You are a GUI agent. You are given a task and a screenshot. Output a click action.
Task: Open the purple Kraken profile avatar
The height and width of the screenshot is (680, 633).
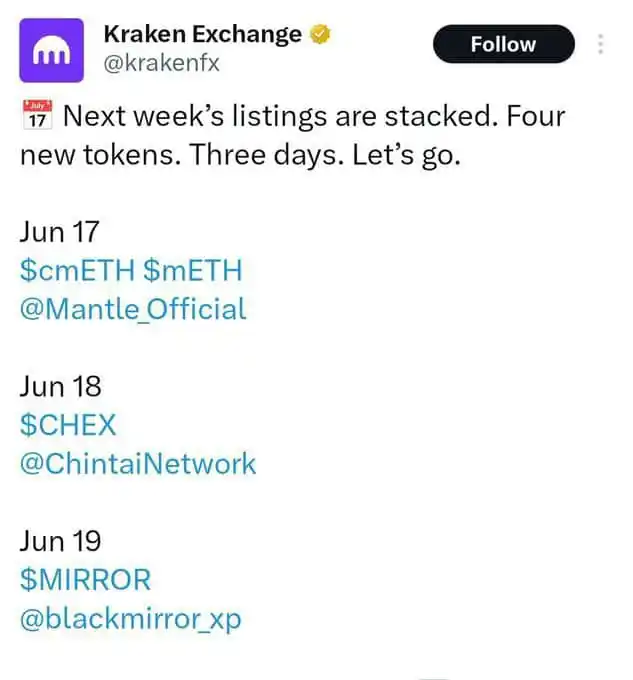(x=52, y=50)
